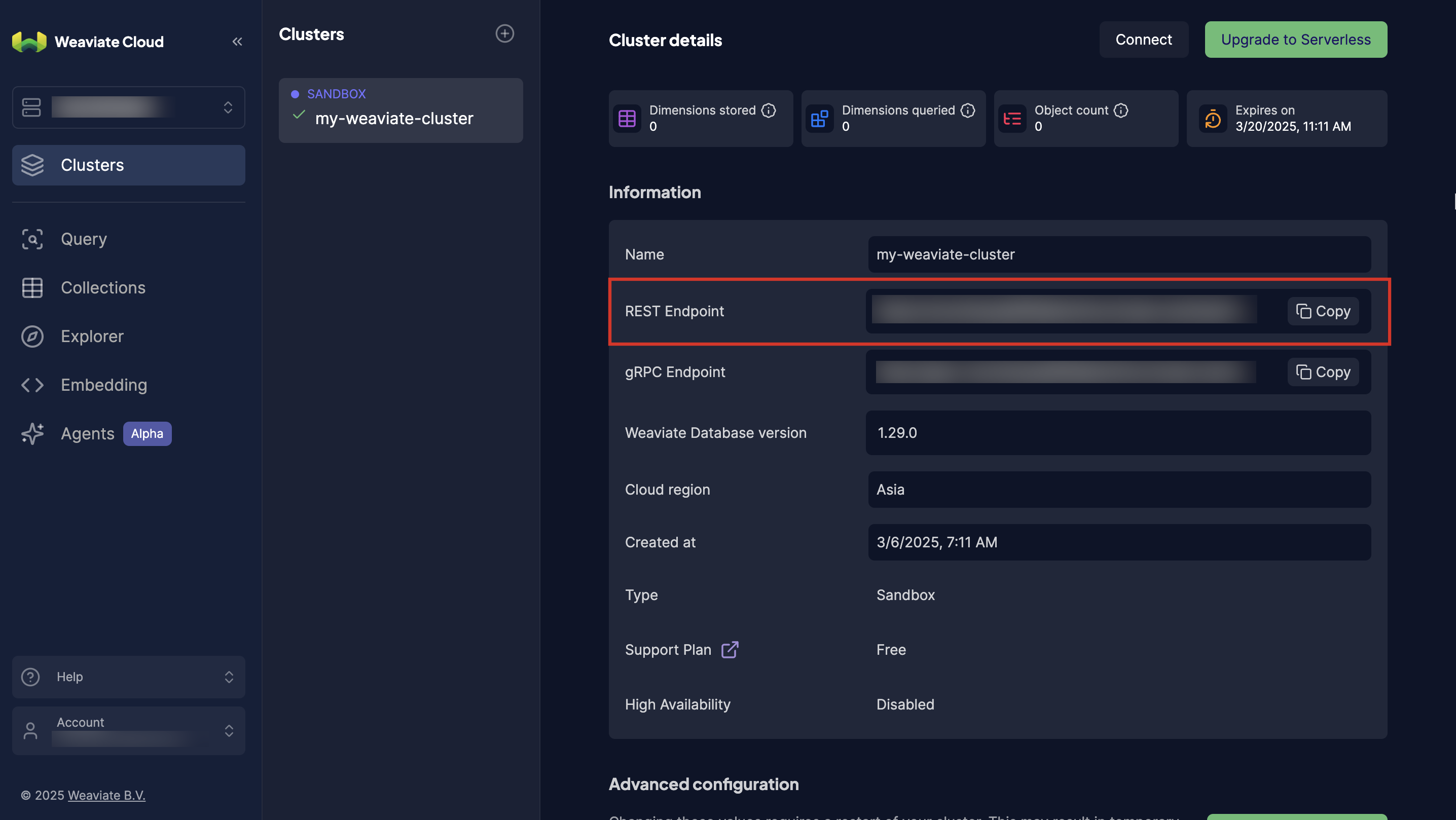1456x820 pixels.
Task: Collapse the sidebar with the double-chevron icon
Action: pyautogui.click(x=237, y=41)
